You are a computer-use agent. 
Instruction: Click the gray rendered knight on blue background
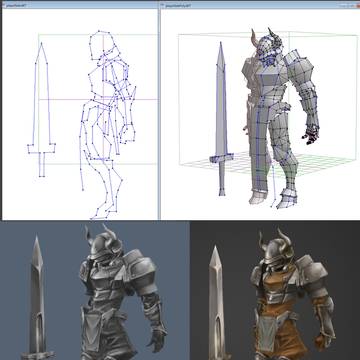click(x=123, y=292)
